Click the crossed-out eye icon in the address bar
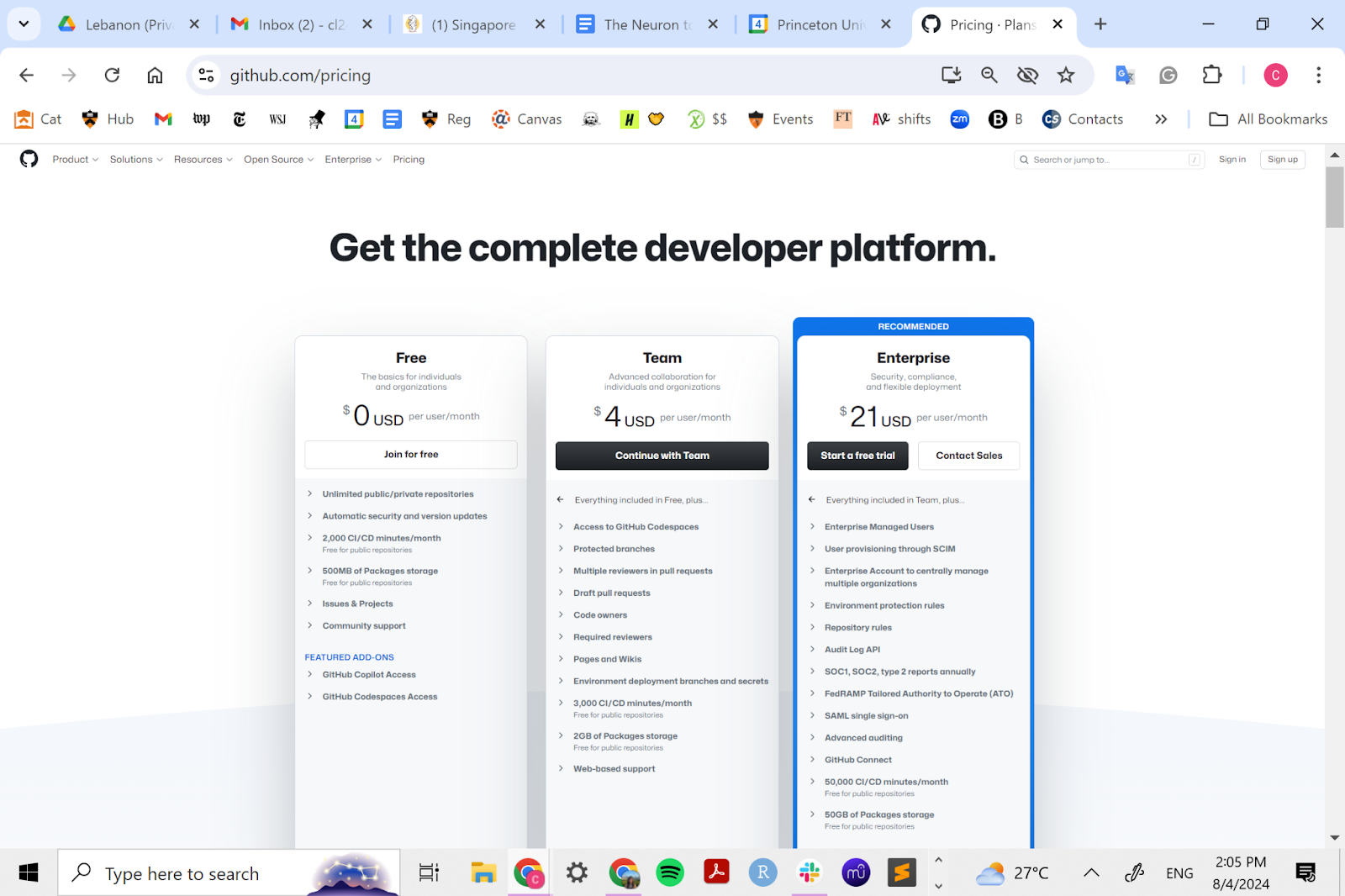Viewport: 1345px width, 896px height. pyautogui.click(x=1027, y=76)
